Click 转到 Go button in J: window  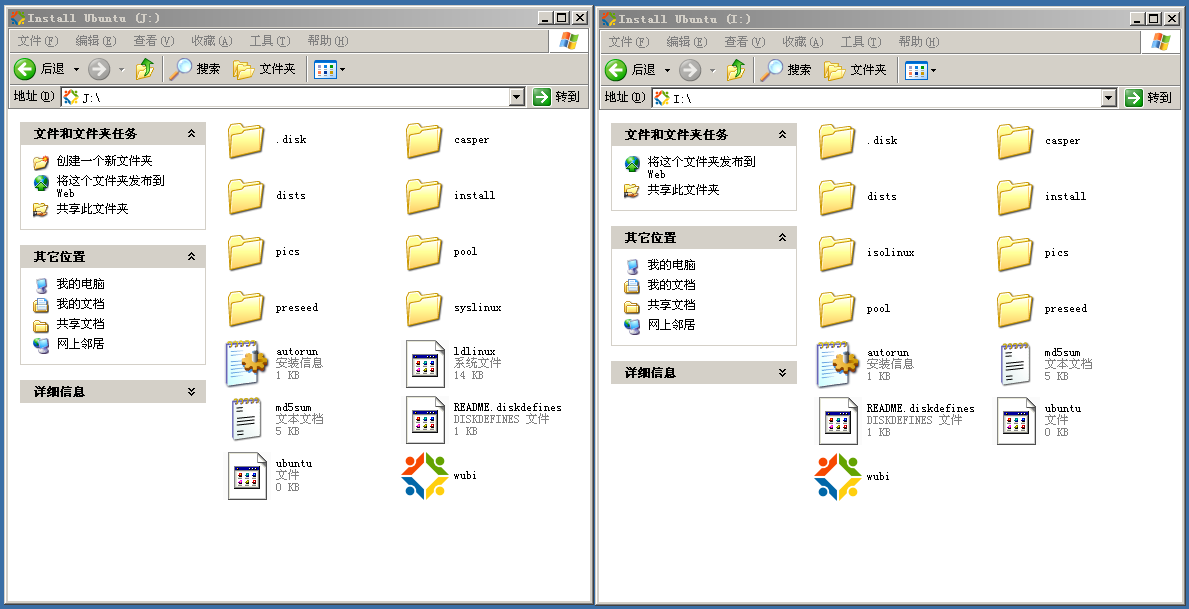[x=557, y=96]
